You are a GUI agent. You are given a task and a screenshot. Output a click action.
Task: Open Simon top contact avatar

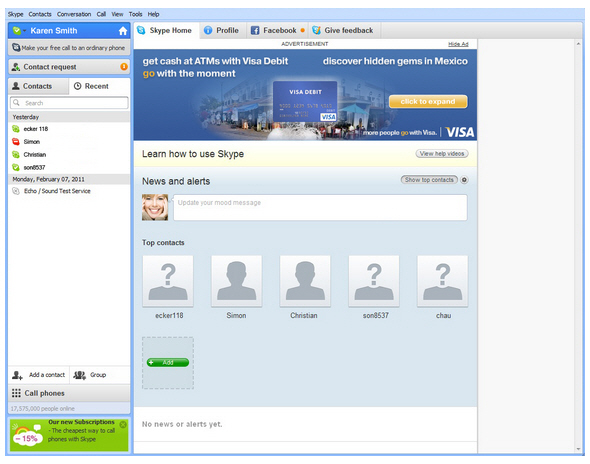pos(237,281)
